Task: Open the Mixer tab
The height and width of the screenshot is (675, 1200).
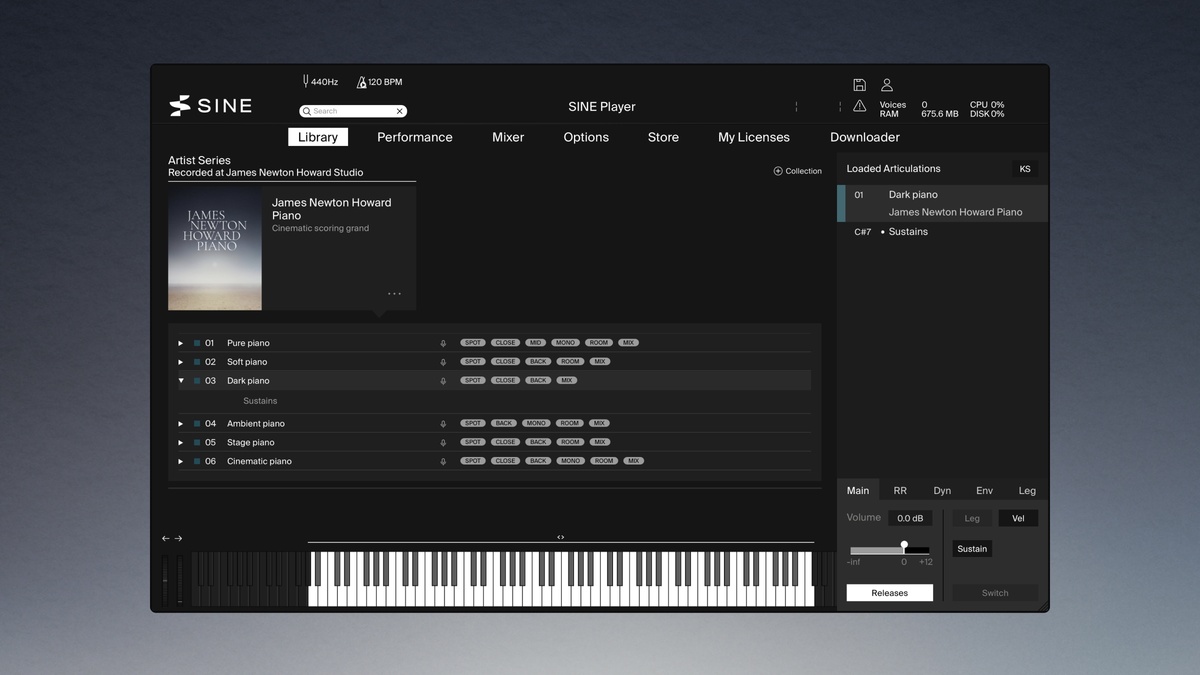Action: [x=508, y=137]
